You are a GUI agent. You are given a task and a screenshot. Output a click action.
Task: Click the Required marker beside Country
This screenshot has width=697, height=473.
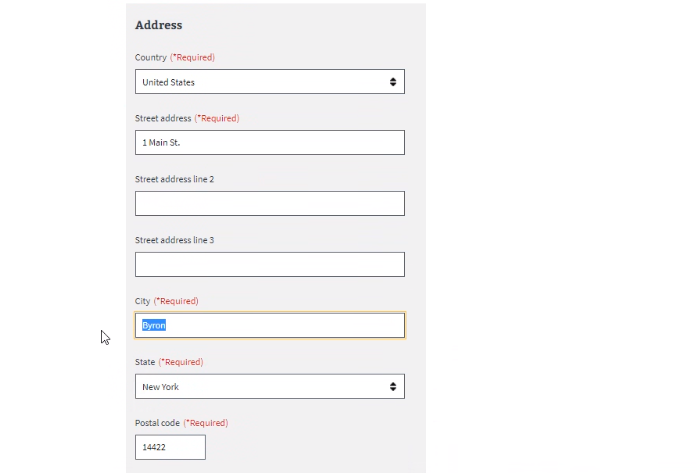192,58
